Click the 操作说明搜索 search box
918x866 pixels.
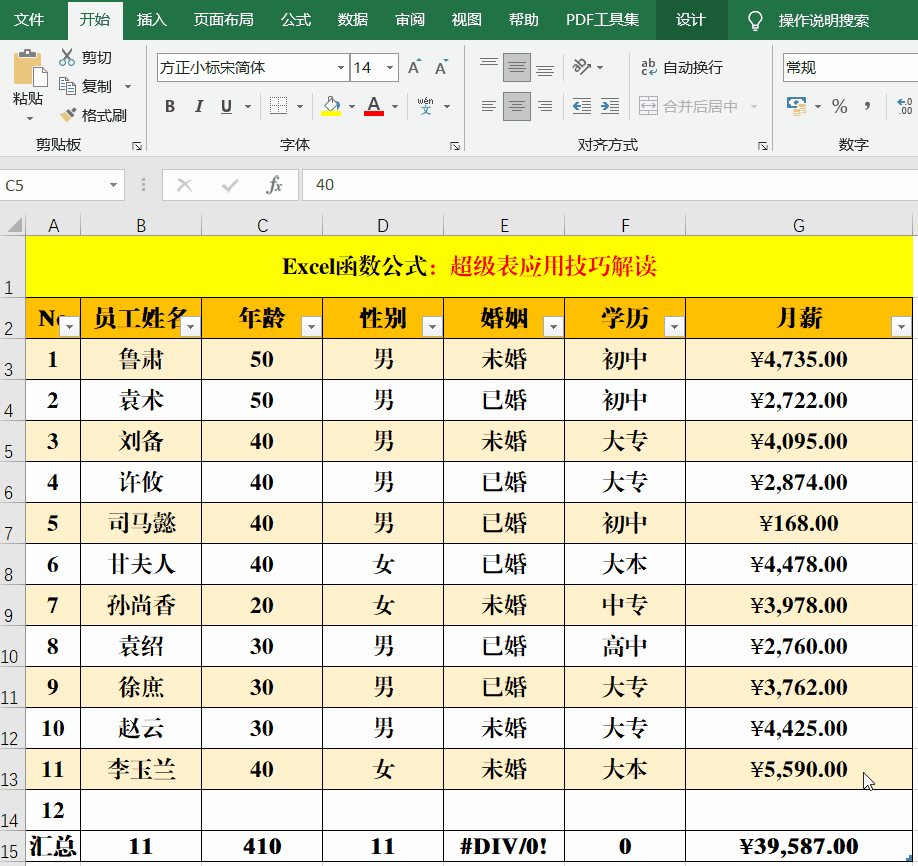823,20
